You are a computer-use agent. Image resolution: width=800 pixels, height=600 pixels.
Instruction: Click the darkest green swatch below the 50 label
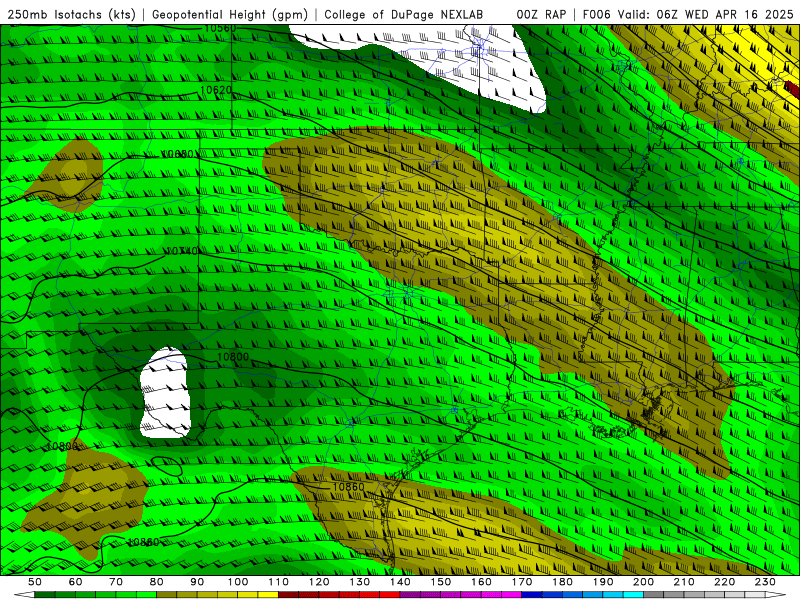[45, 595]
